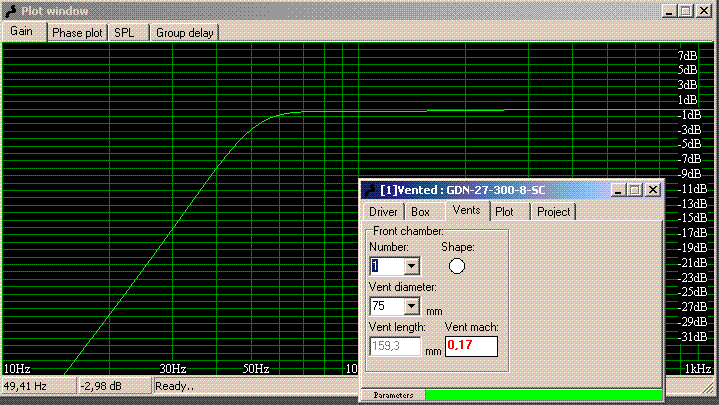Viewport: 719px width, 405px height.
Task: Switch to the Phase plot tab
Action: pos(77,32)
